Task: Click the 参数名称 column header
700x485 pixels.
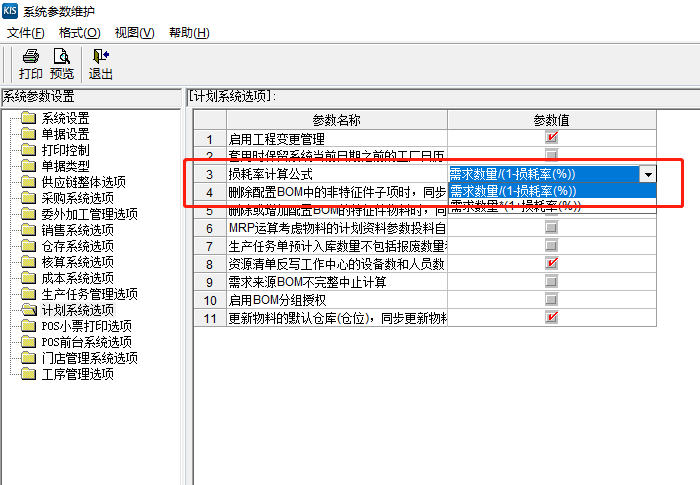Action: [337, 120]
